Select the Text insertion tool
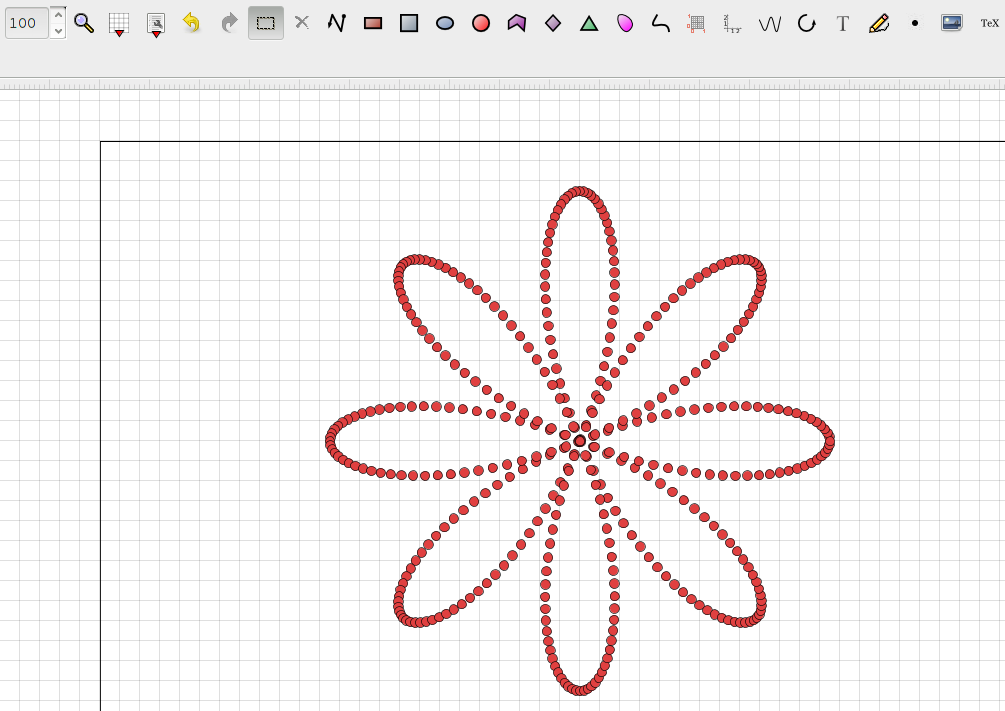 843,23
